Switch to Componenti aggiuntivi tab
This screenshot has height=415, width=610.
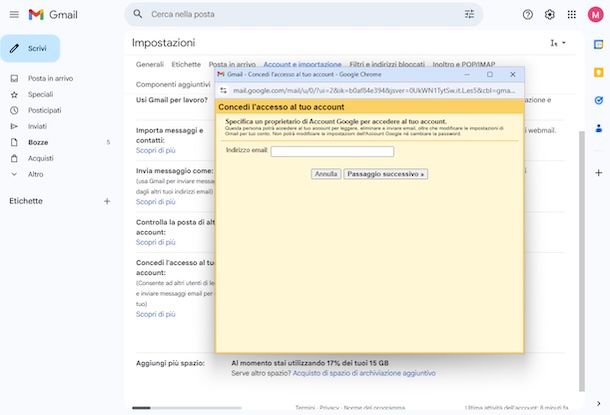173,84
